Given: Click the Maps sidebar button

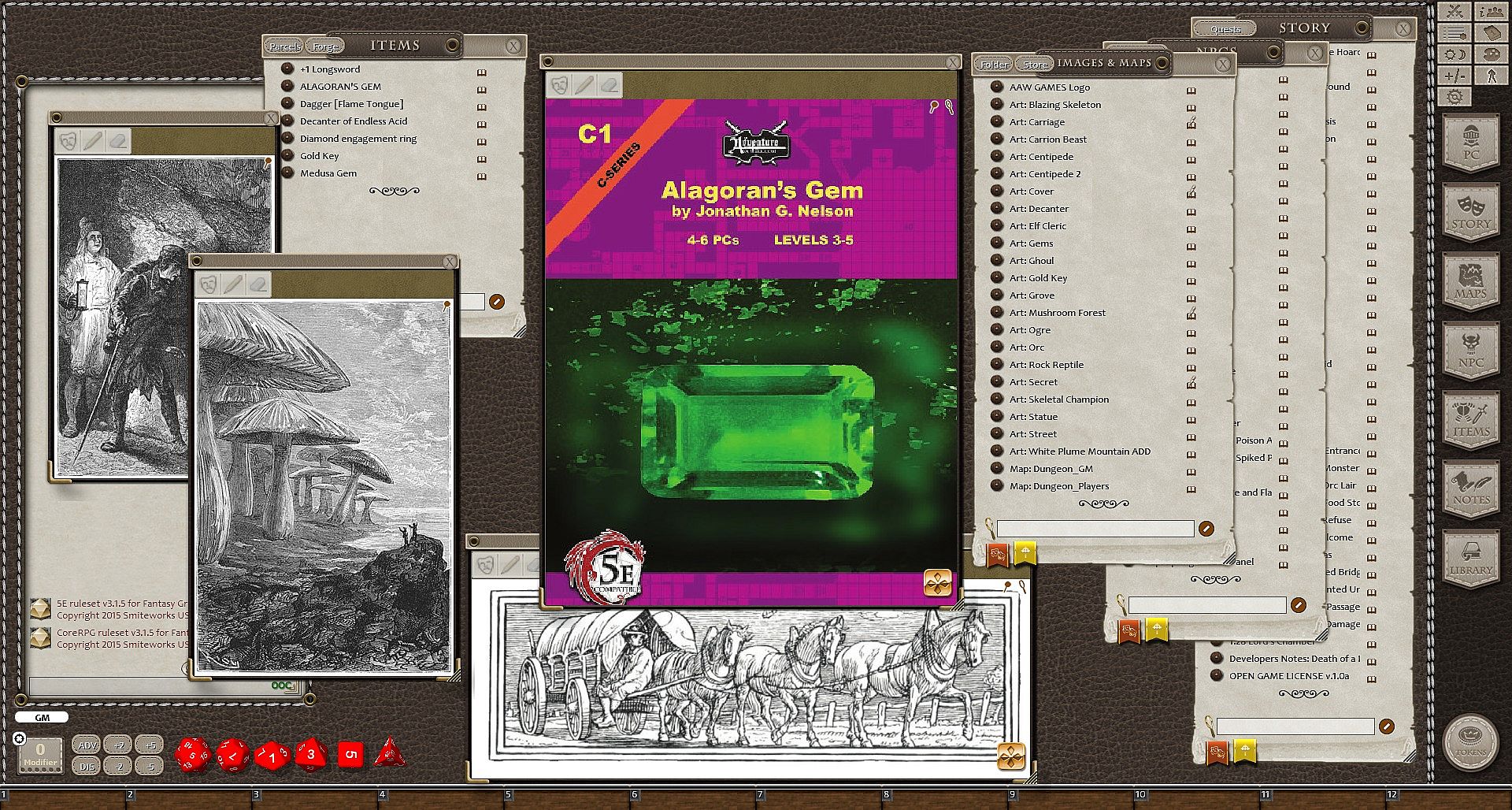Looking at the screenshot, I should (x=1470, y=282).
